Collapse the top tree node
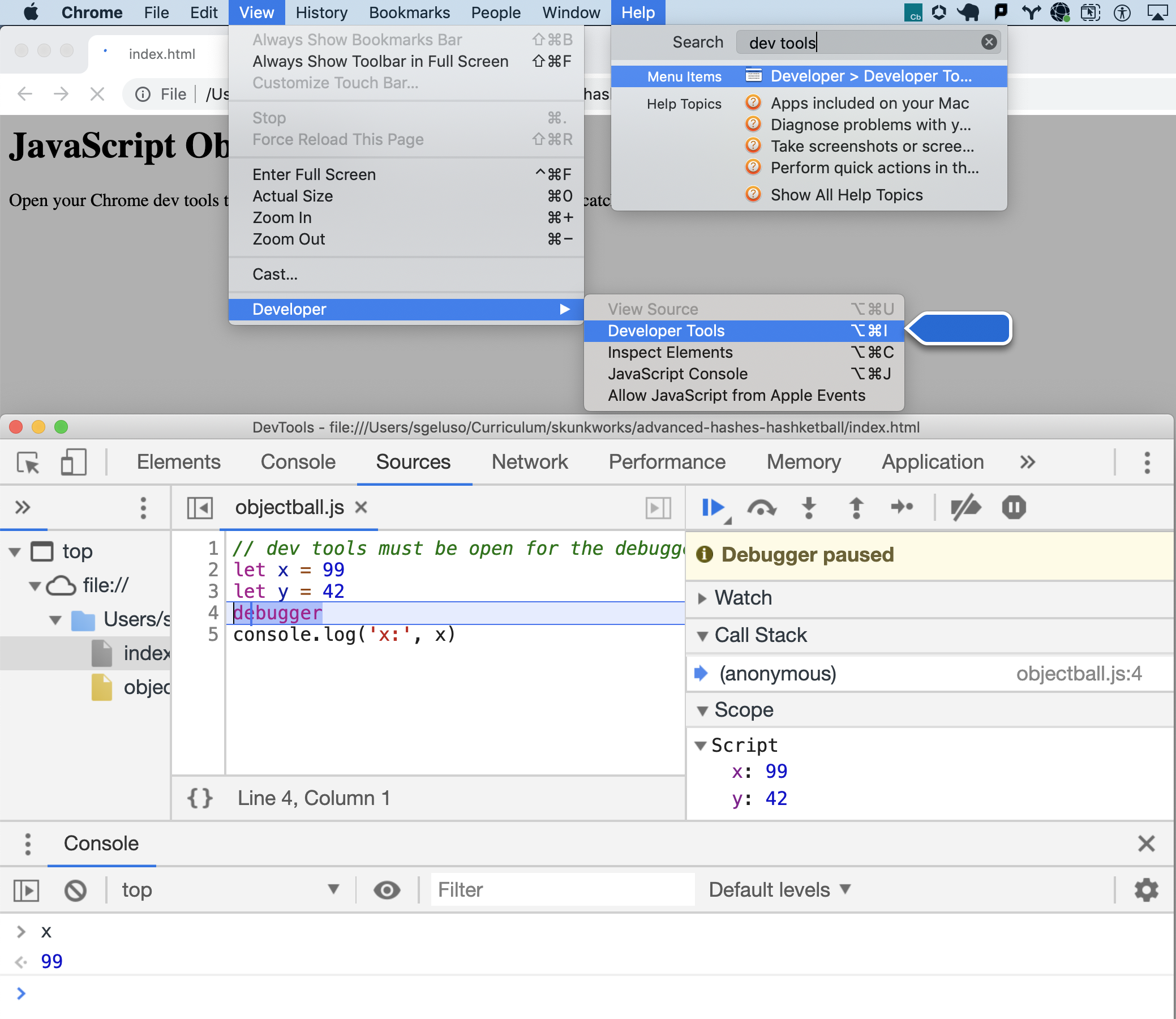Viewport: 1176px width, 1019px height. (x=15, y=551)
